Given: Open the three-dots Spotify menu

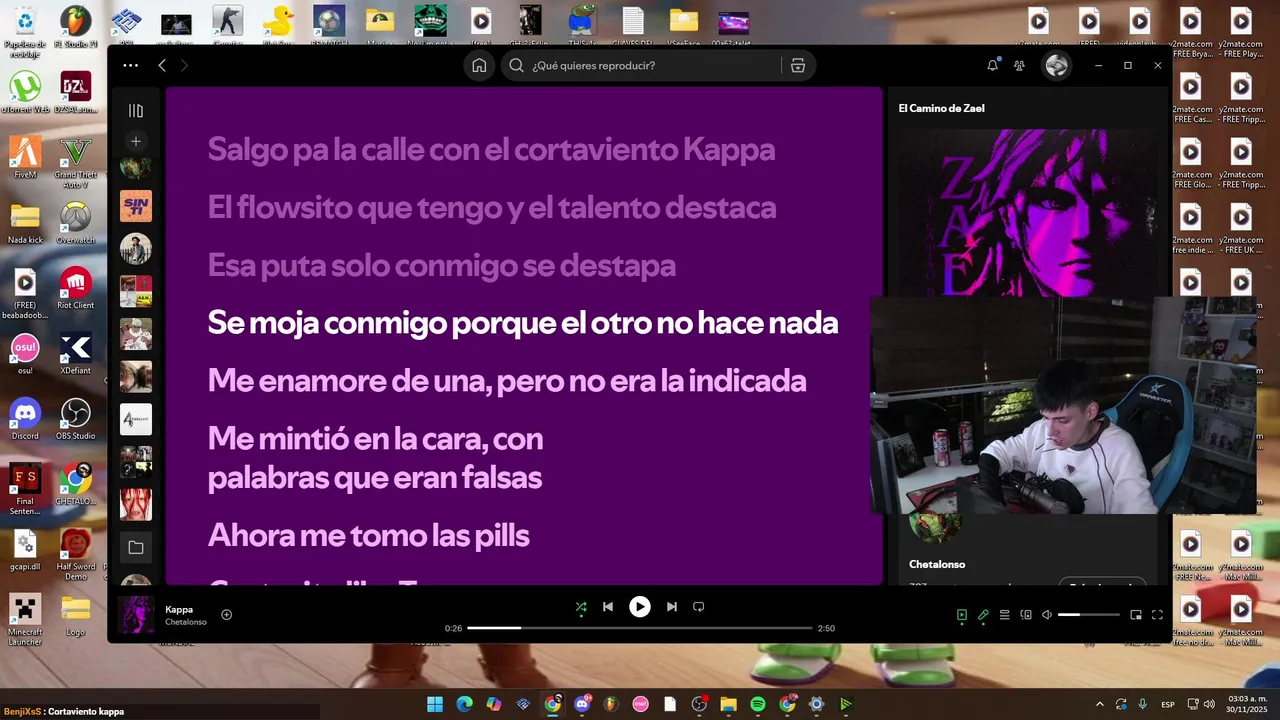Looking at the screenshot, I should pyautogui.click(x=131, y=65).
